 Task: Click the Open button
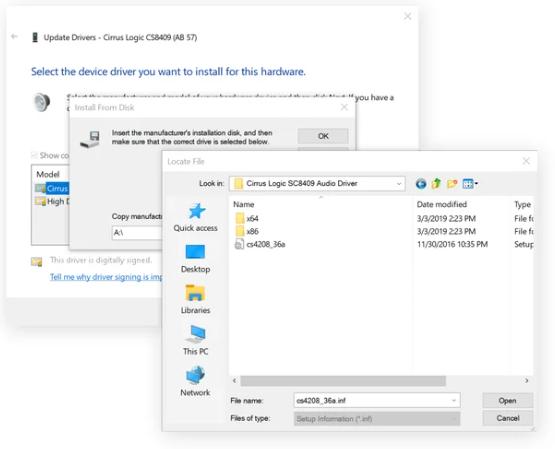[x=507, y=401]
